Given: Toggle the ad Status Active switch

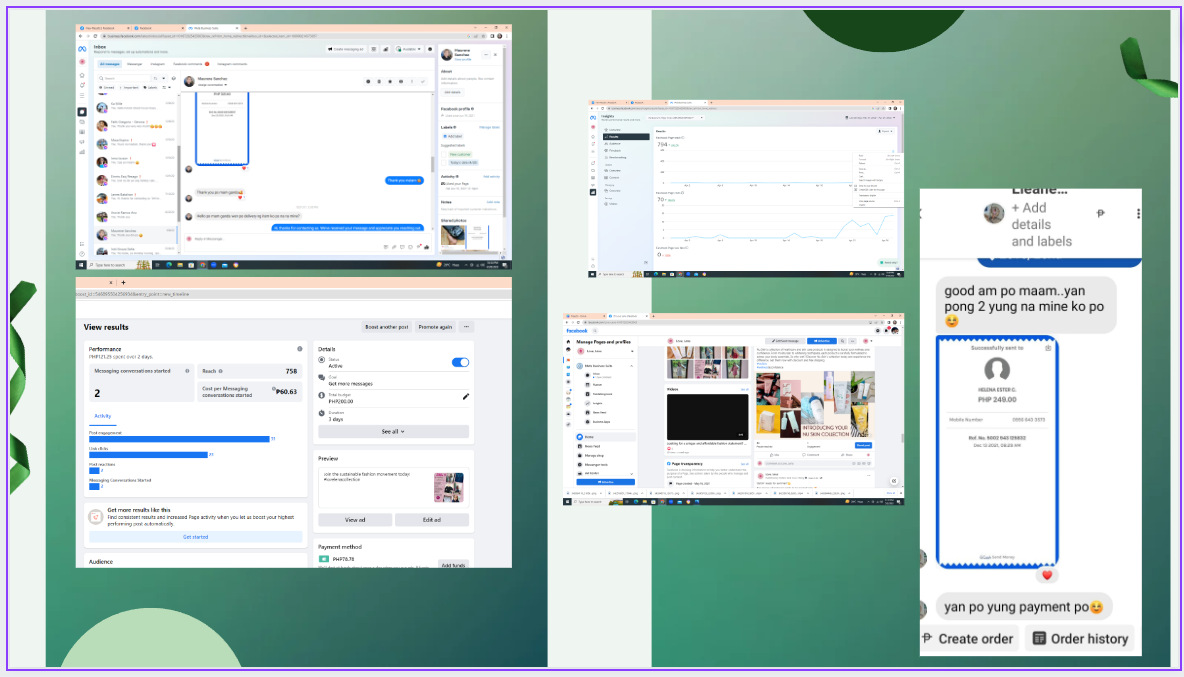Looking at the screenshot, I should pos(460,362).
